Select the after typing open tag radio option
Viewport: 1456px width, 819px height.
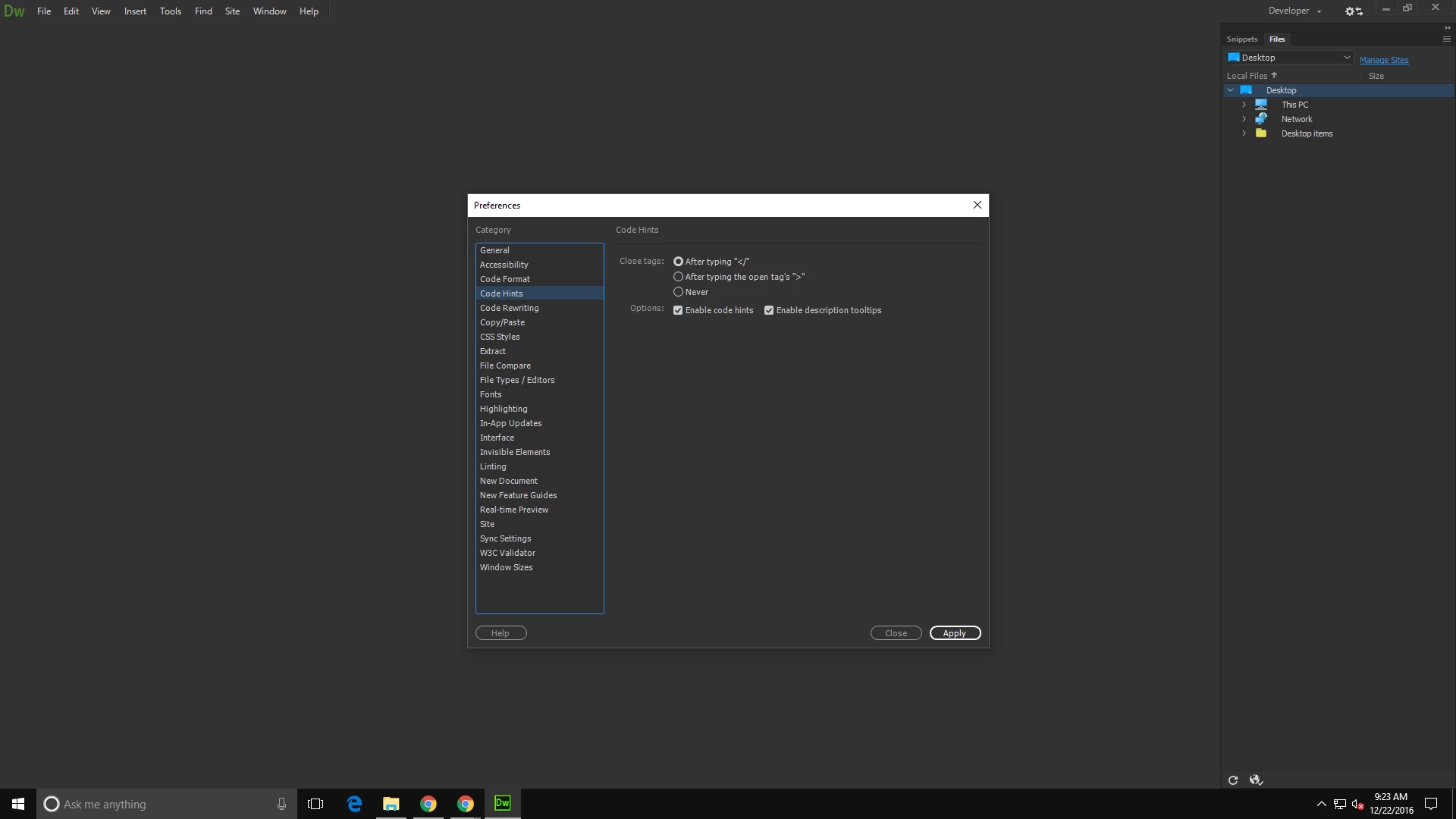click(x=678, y=277)
